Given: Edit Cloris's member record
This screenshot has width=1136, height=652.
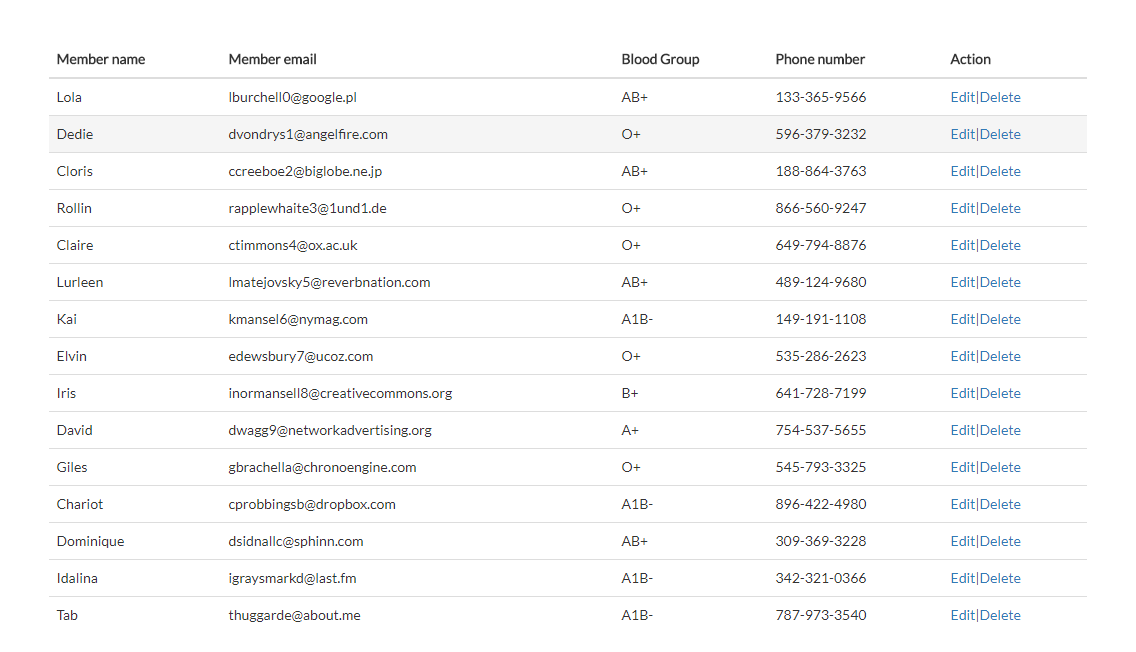Looking at the screenshot, I should pyautogui.click(x=962, y=170).
